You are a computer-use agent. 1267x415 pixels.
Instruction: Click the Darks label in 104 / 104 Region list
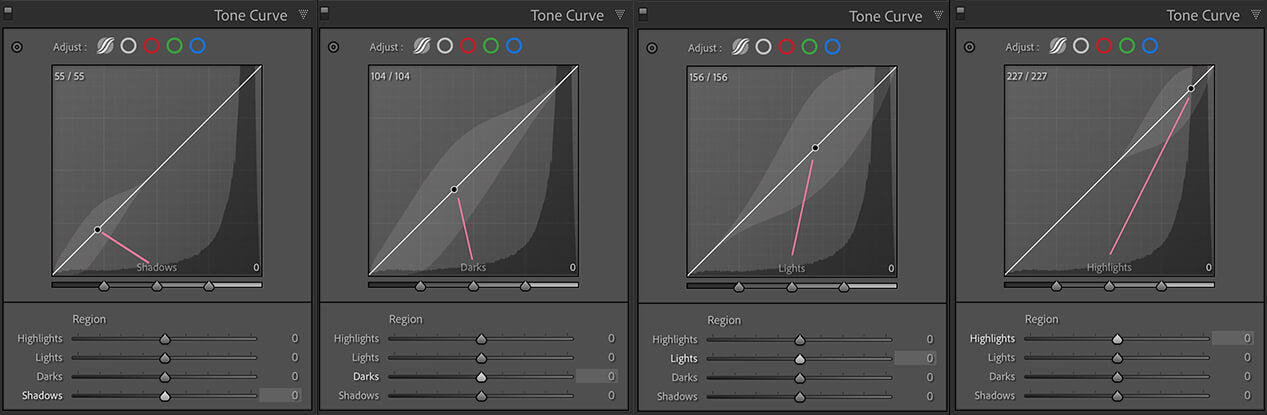coord(366,377)
